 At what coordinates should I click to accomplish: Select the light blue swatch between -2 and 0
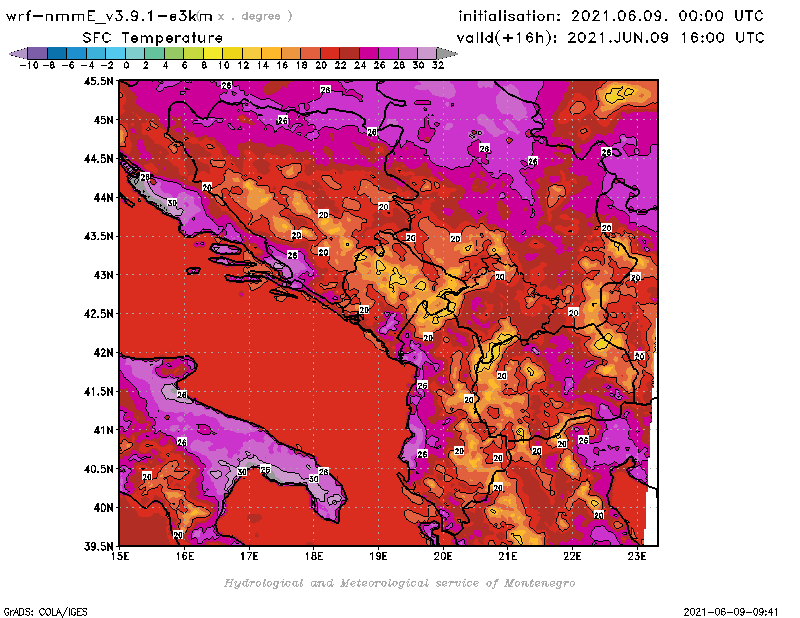pyautogui.click(x=115, y=53)
